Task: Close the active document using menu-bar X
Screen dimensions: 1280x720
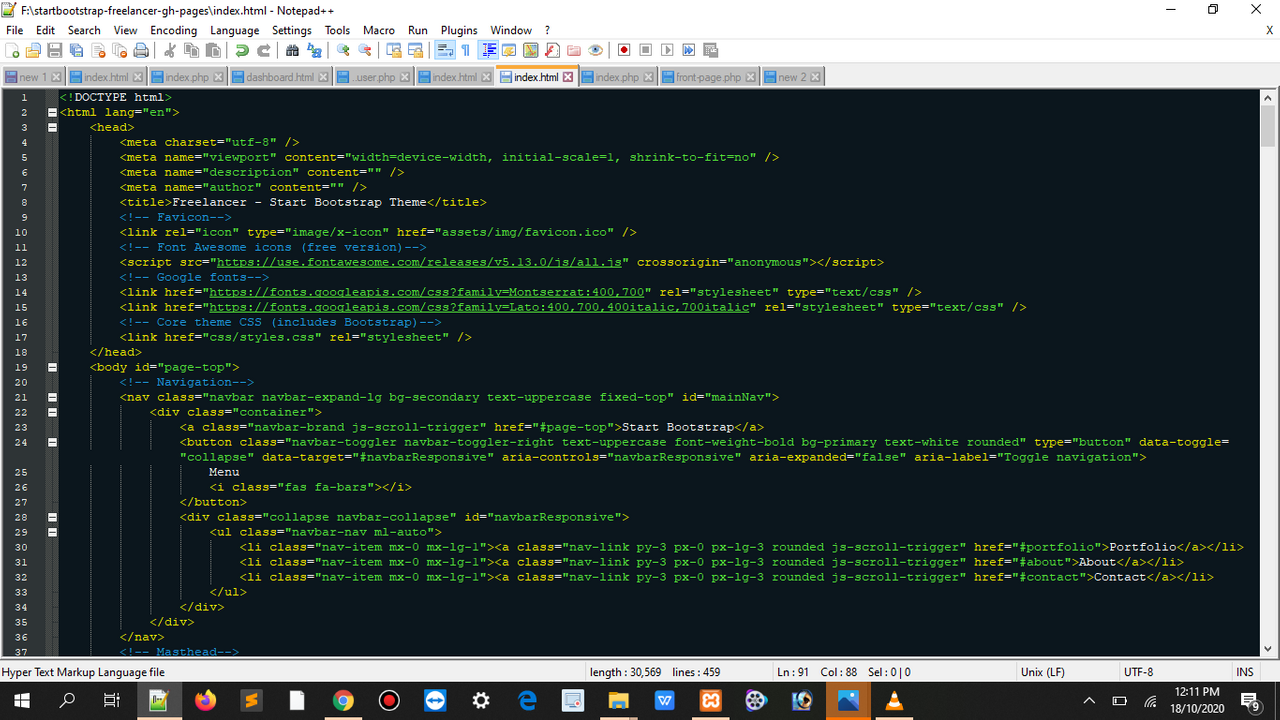Action: (x=1269, y=30)
